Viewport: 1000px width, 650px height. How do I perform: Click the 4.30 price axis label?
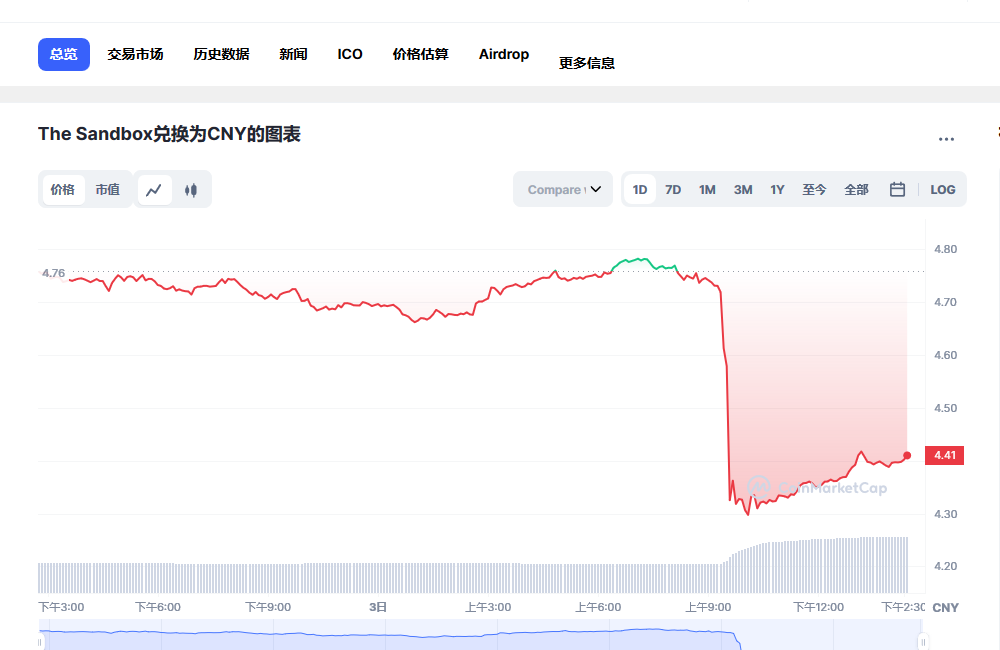(945, 514)
